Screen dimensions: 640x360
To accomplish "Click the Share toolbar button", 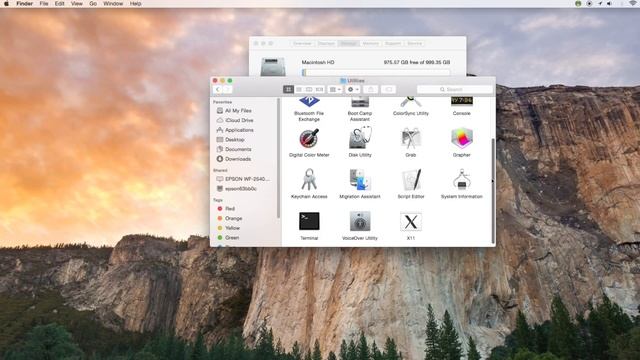I will (x=371, y=89).
